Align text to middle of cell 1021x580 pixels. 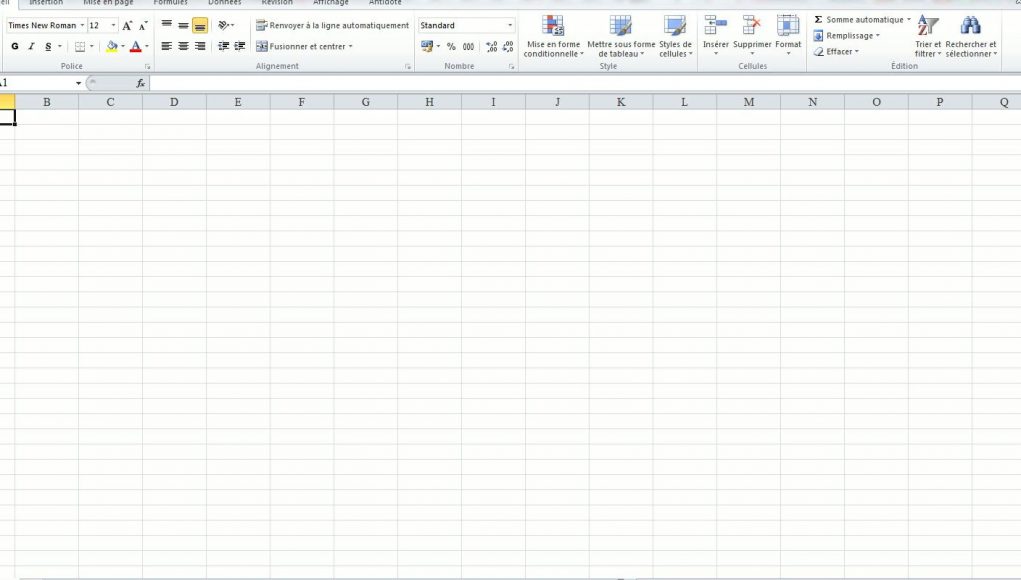pos(184,25)
